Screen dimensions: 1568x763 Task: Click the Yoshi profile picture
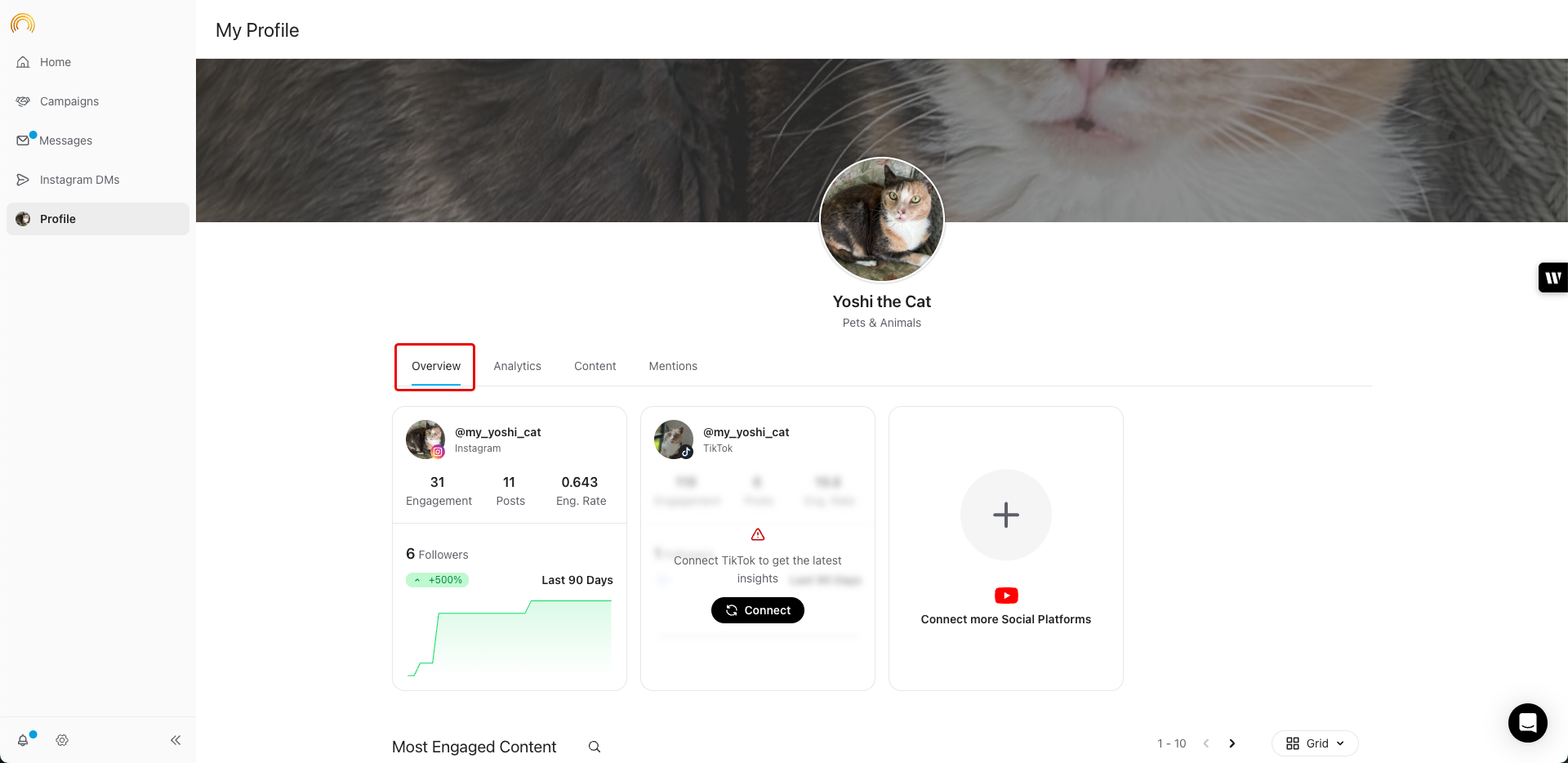click(882, 220)
